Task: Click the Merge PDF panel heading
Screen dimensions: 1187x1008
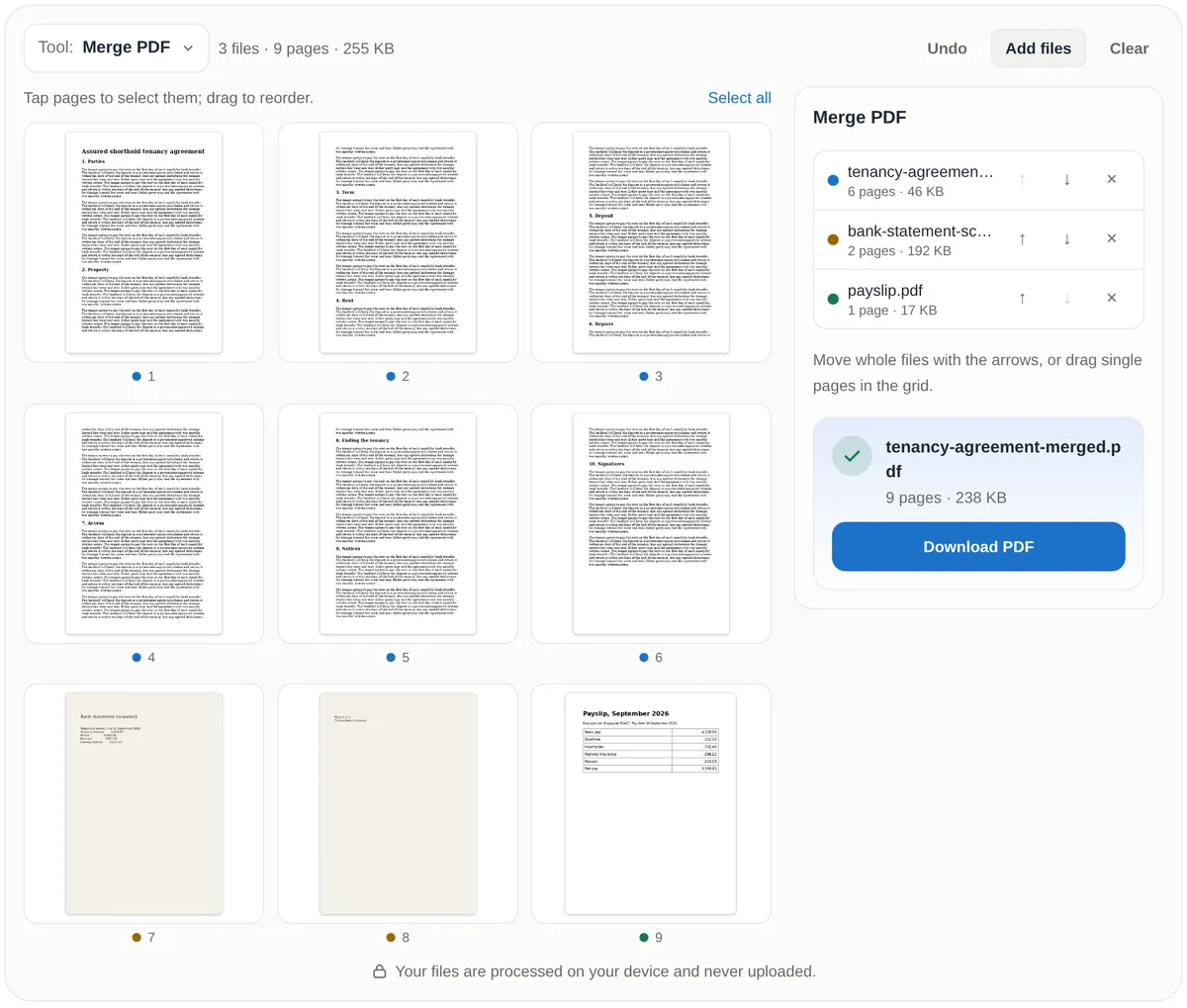Action: [860, 117]
